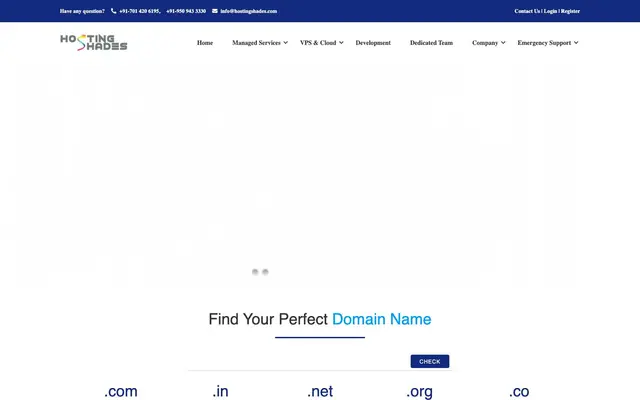Click the CHECK button
The width and height of the screenshot is (640, 400).
point(430,361)
